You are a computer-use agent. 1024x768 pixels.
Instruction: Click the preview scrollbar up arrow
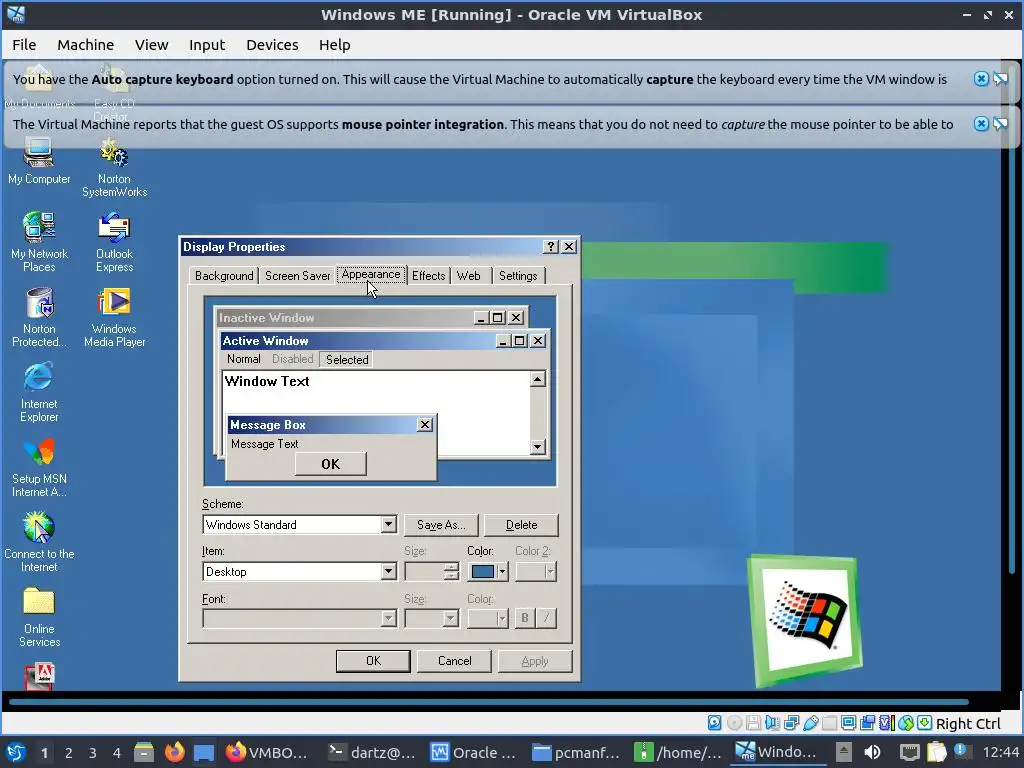click(537, 379)
